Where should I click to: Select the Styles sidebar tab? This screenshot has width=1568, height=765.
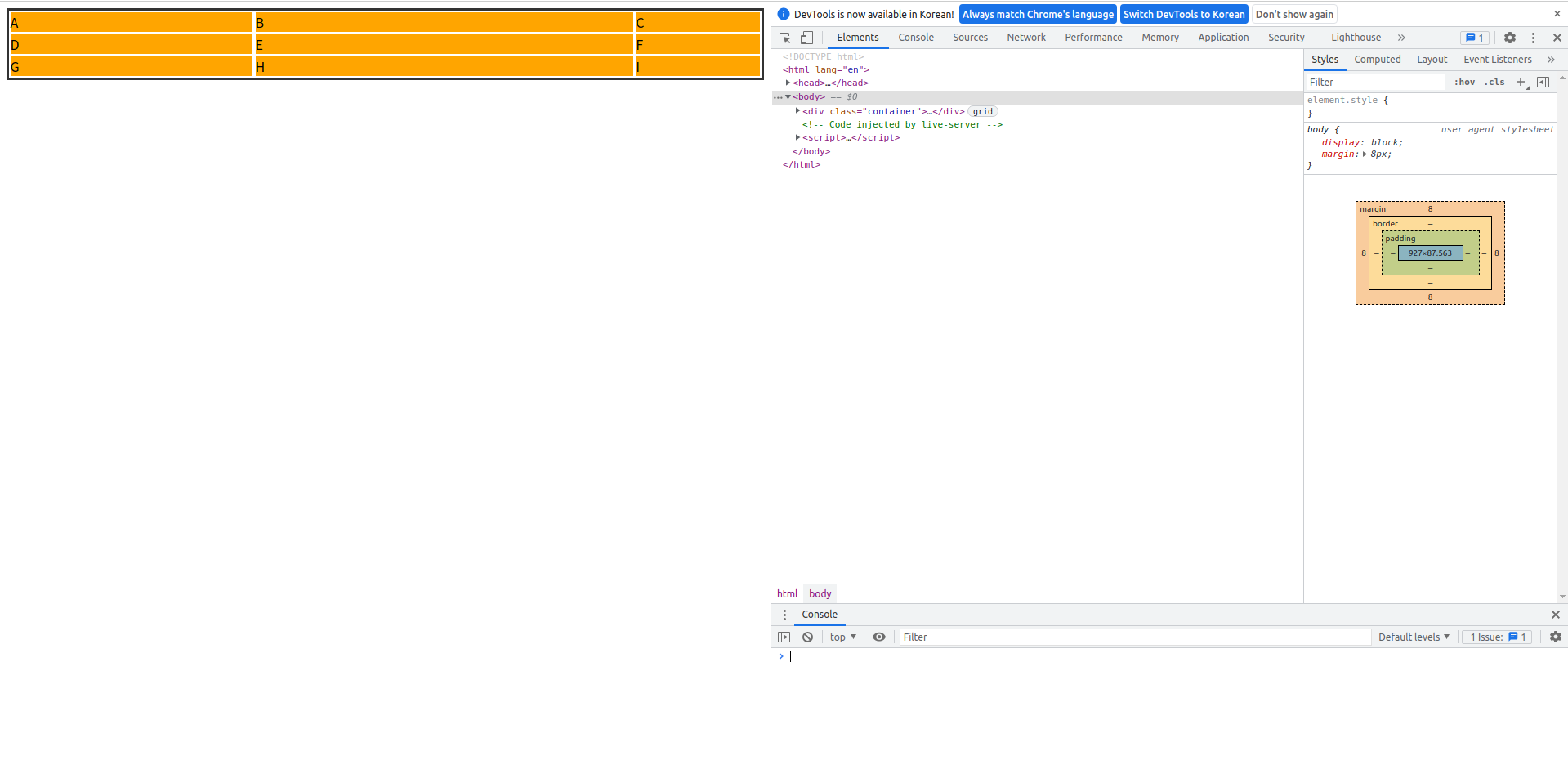click(1325, 60)
